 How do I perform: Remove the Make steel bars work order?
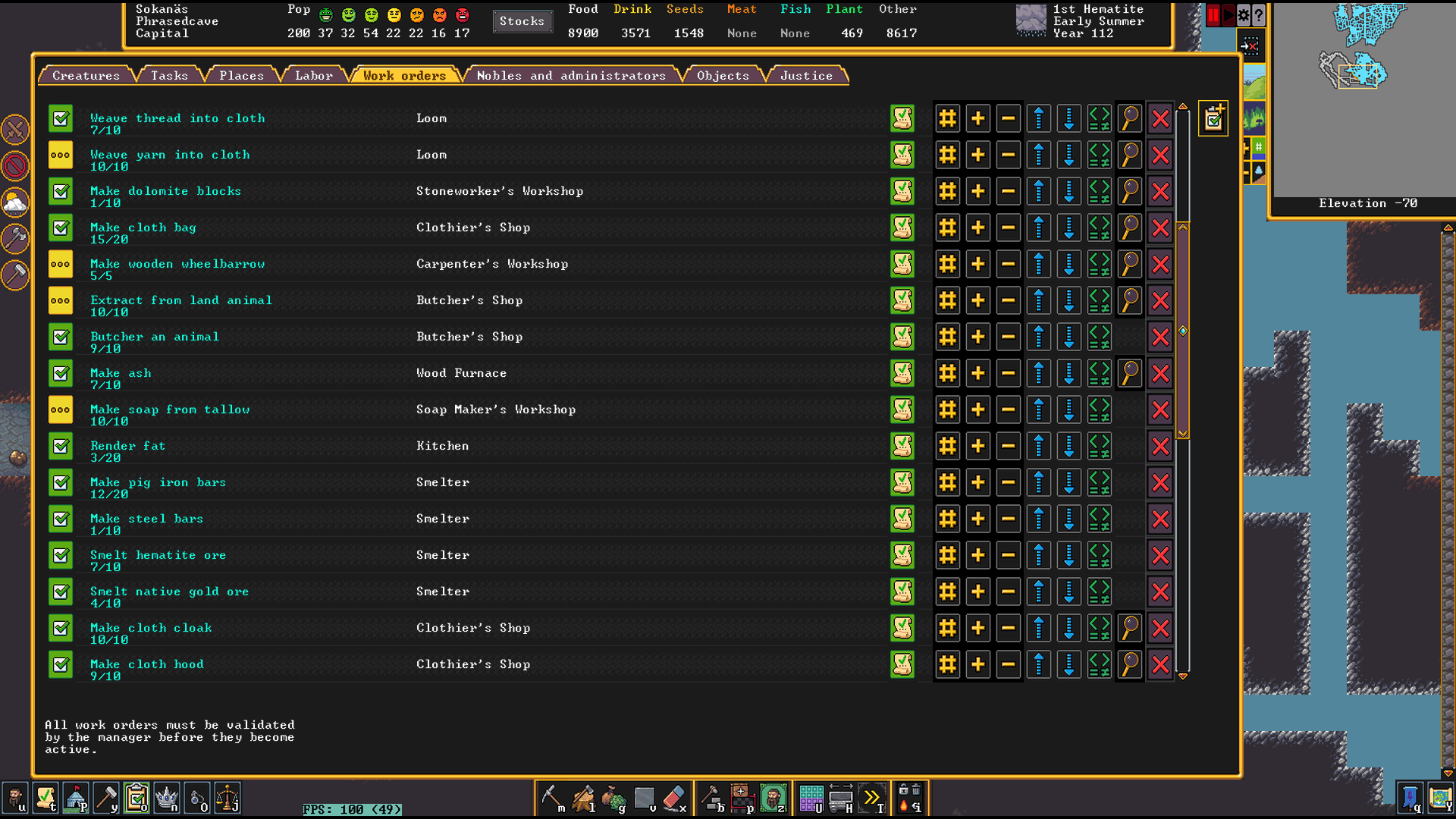point(1159,519)
